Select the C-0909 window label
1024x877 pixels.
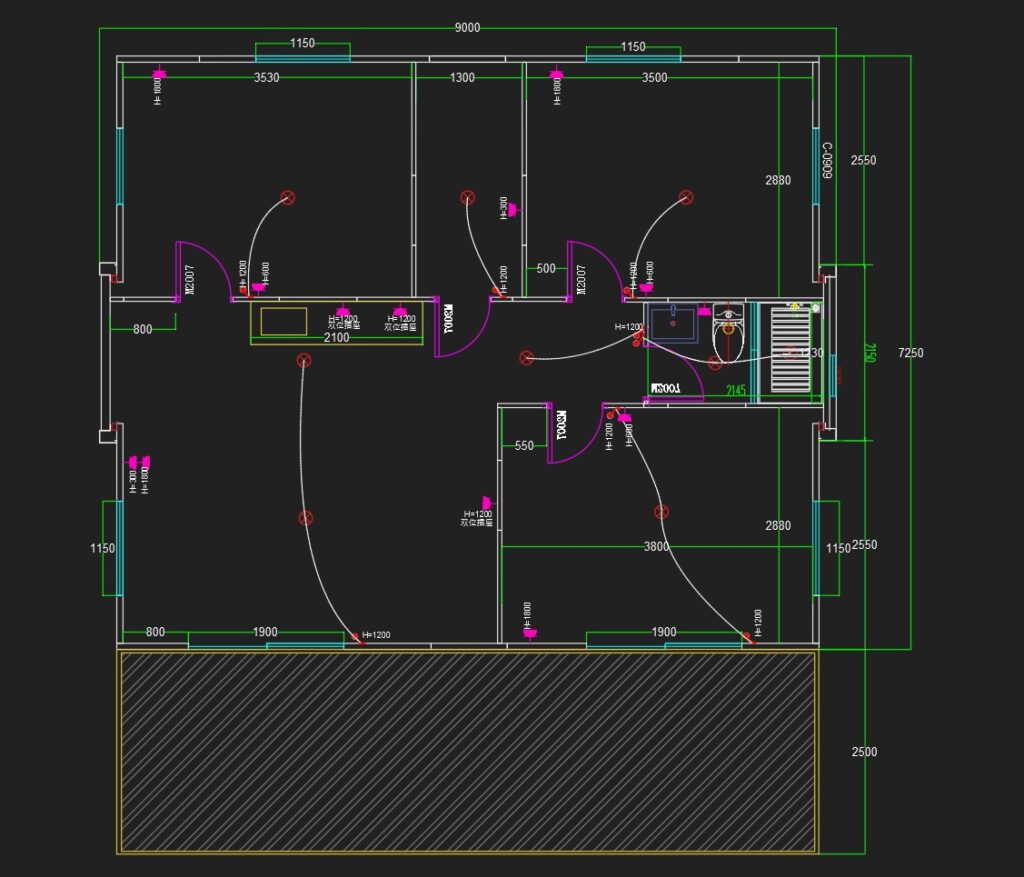point(827,160)
